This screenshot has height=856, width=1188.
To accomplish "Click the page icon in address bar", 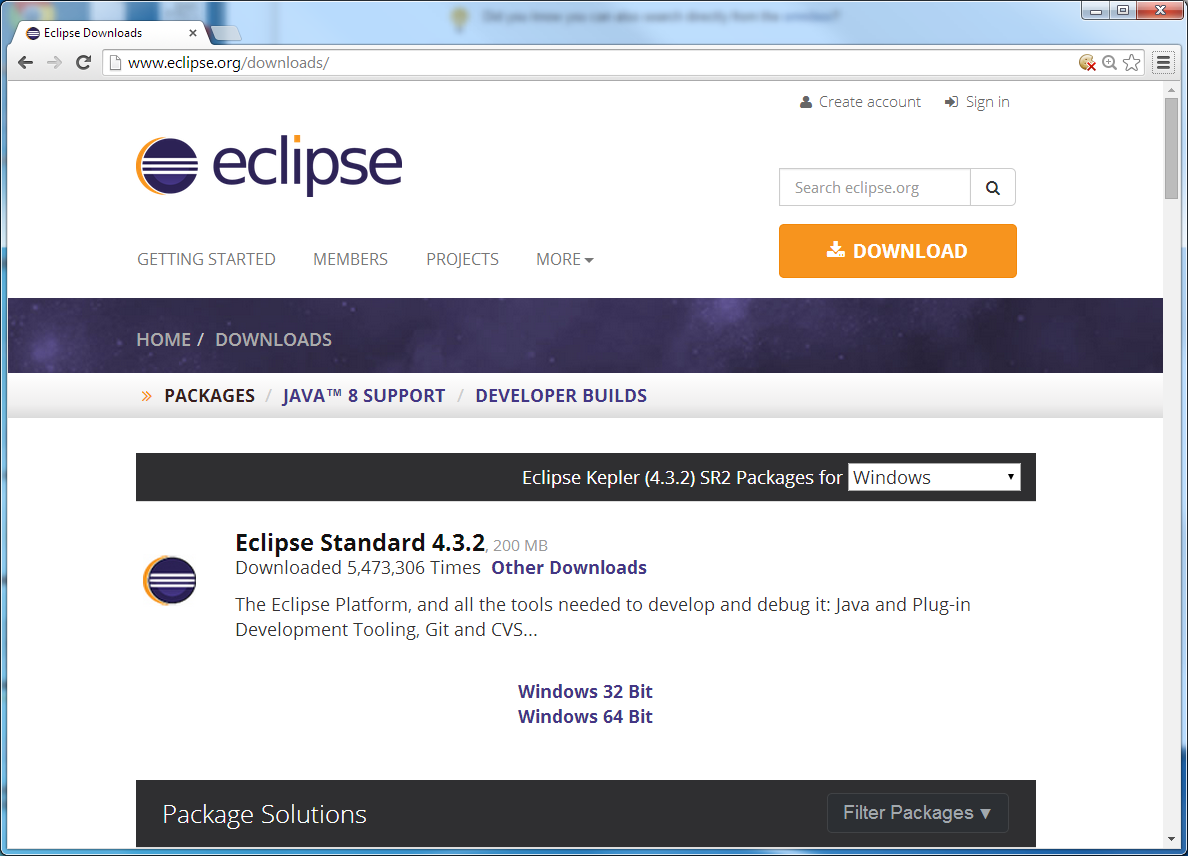I will (115, 63).
